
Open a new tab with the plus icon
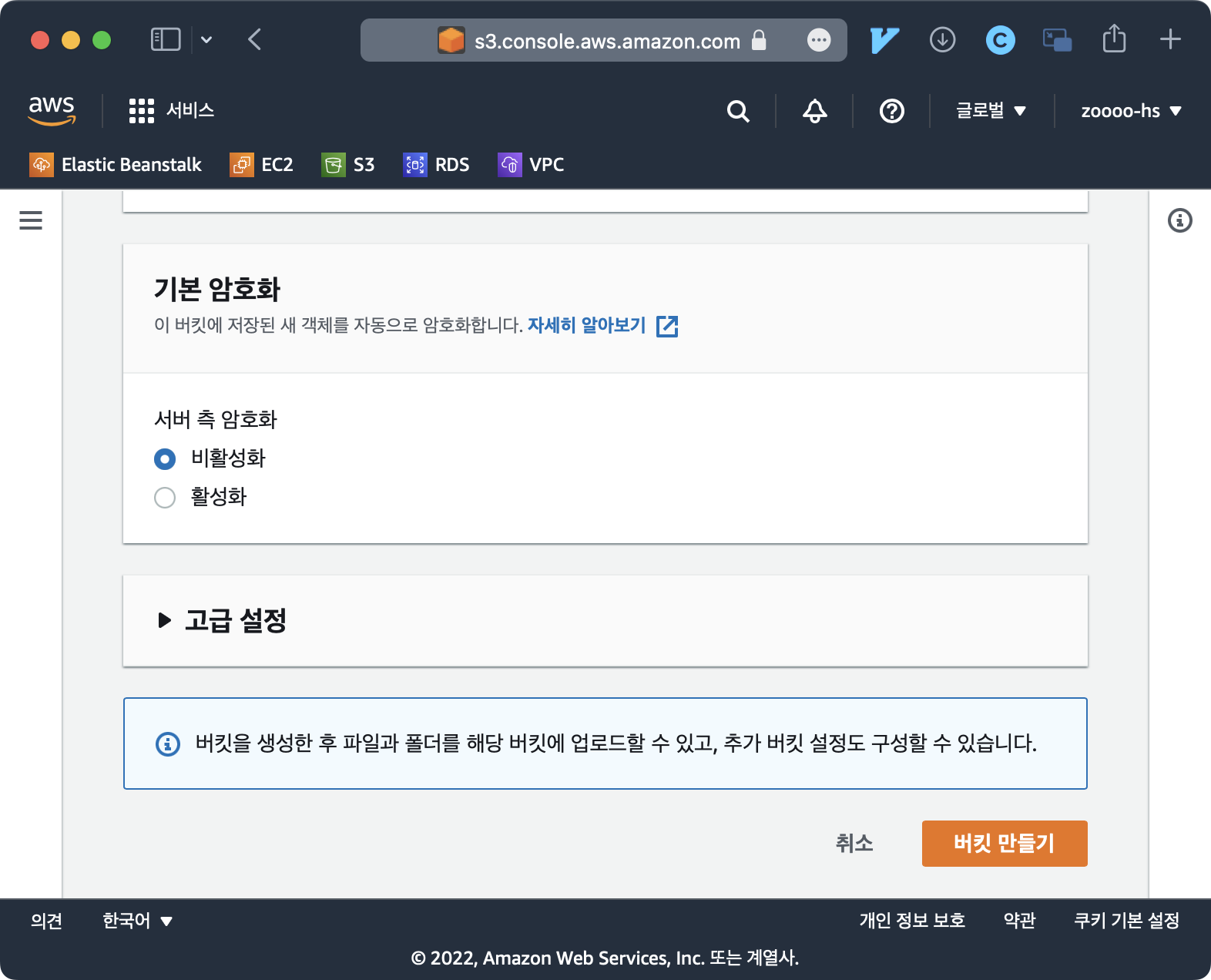pos(1170,39)
